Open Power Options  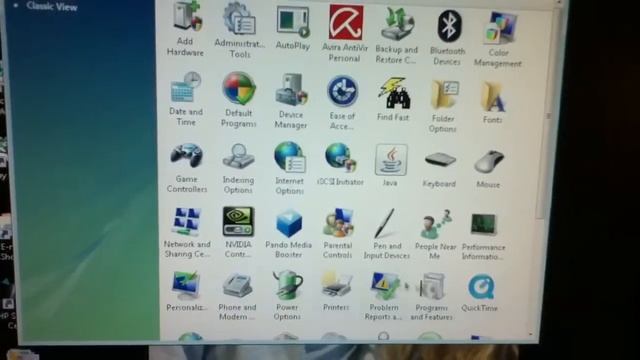pyautogui.click(x=288, y=286)
